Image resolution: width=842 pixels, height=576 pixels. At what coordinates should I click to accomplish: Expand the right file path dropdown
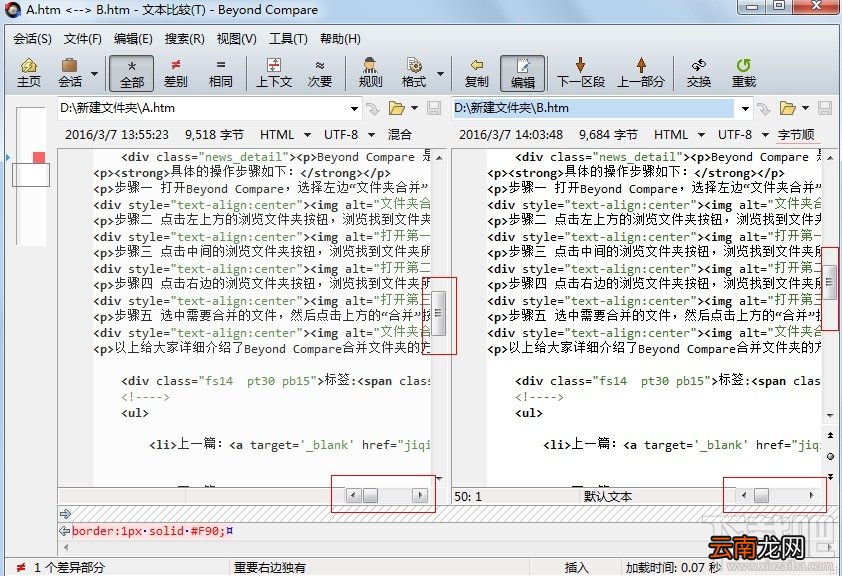coord(745,108)
